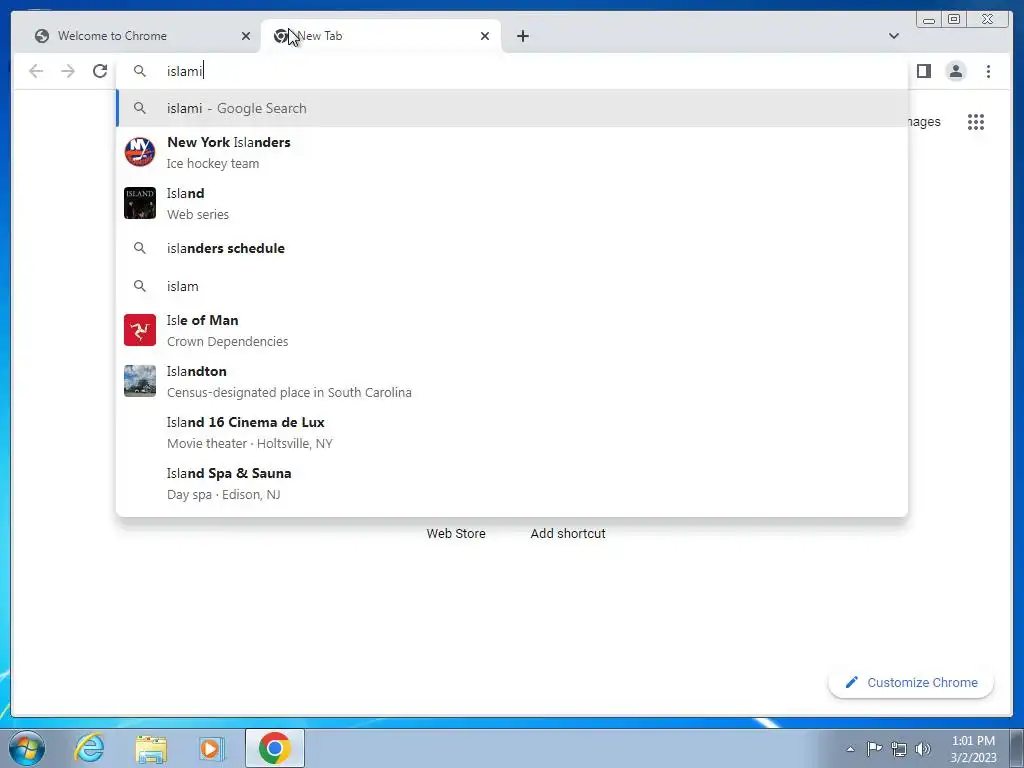The image size is (1024, 768).
Task: Open Windows Explorer from taskbar
Action: tap(151, 748)
